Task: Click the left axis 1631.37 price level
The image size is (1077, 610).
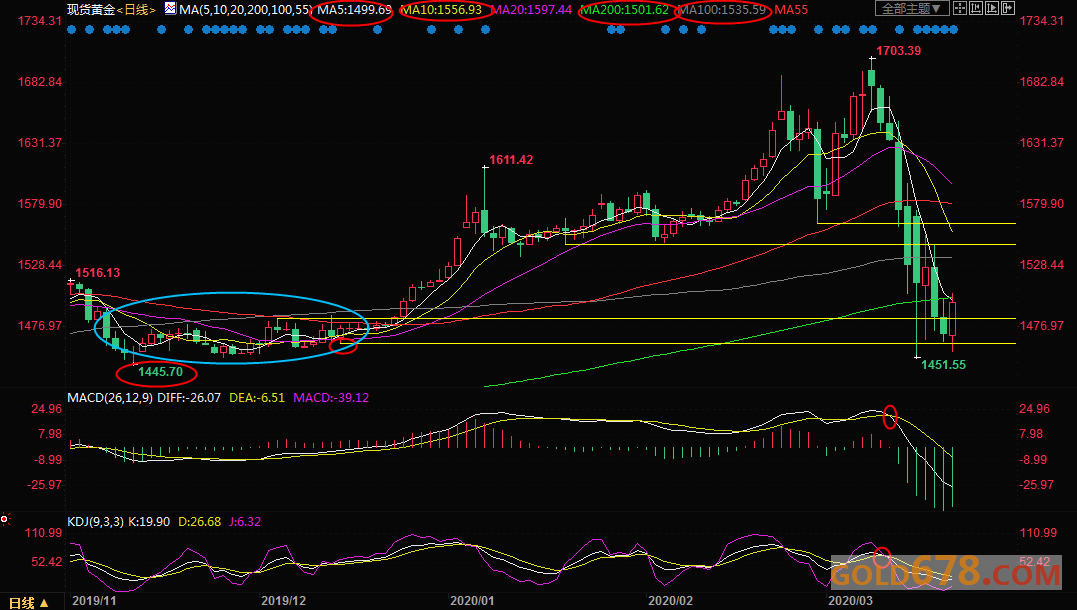Action: (x=40, y=143)
